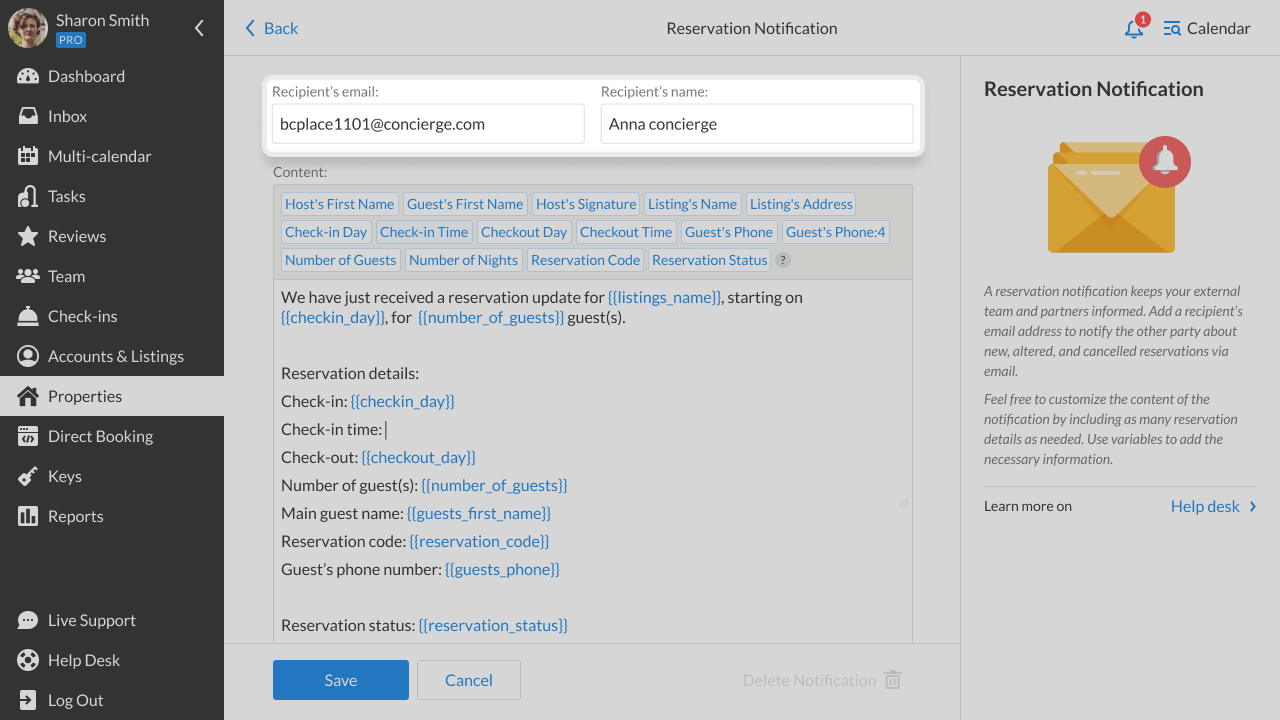The image size is (1280, 720).
Task: Click the Recipient's email input field
Action: coord(428,124)
